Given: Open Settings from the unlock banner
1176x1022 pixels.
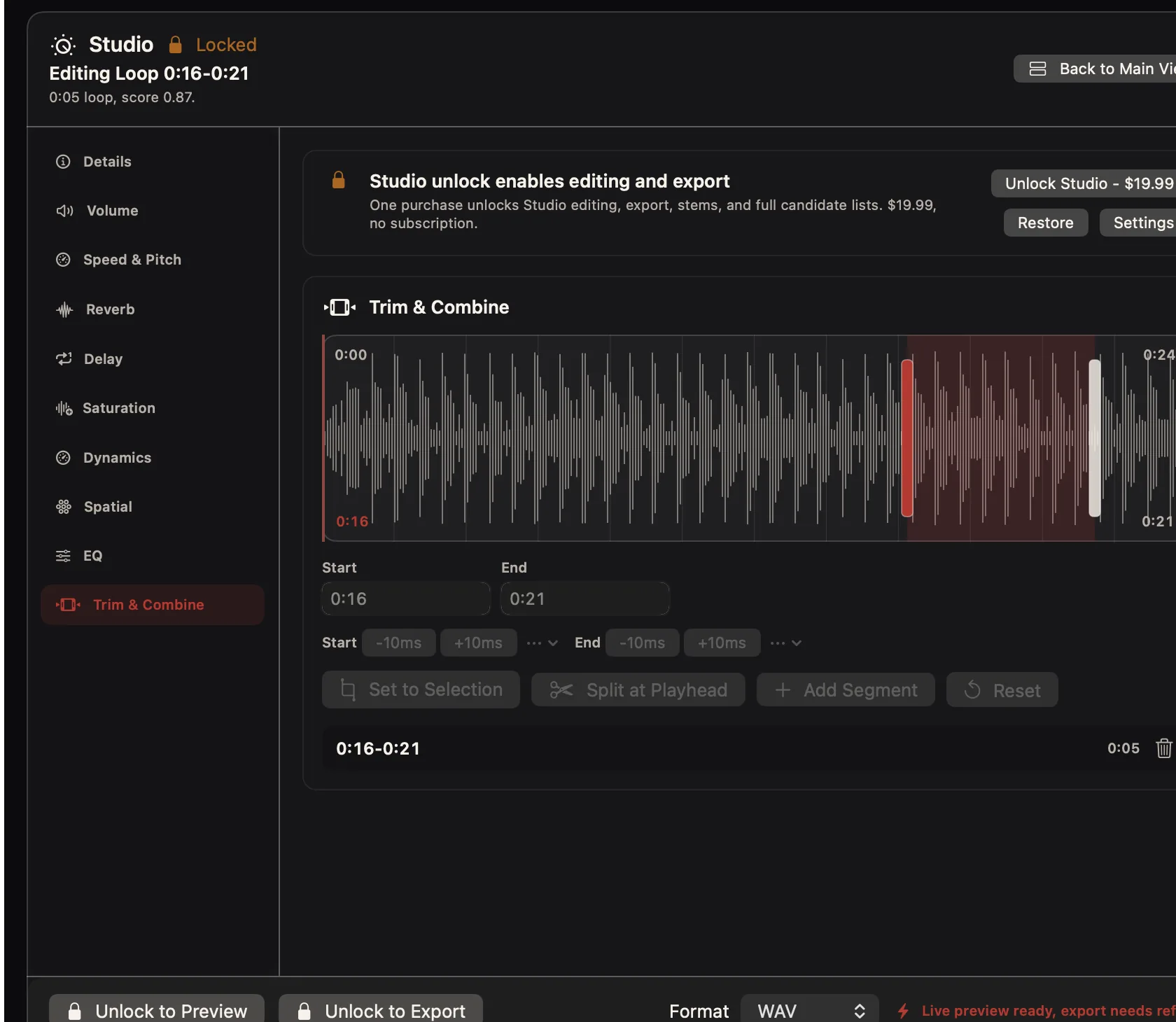Looking at the screenshot, I should coord(1138,223).
